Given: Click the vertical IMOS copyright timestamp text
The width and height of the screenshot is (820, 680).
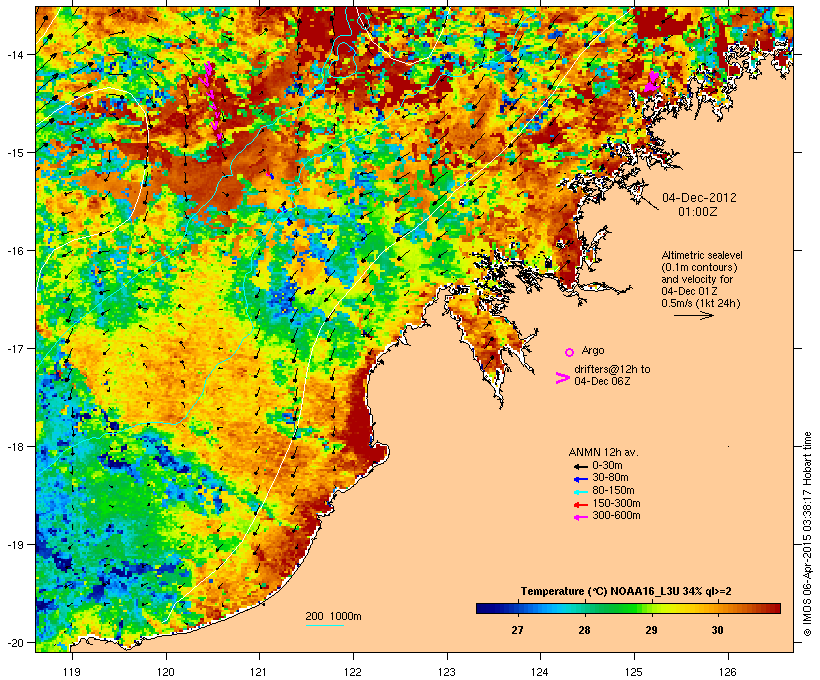Looking at the screenshot, I should coord(808,534).
